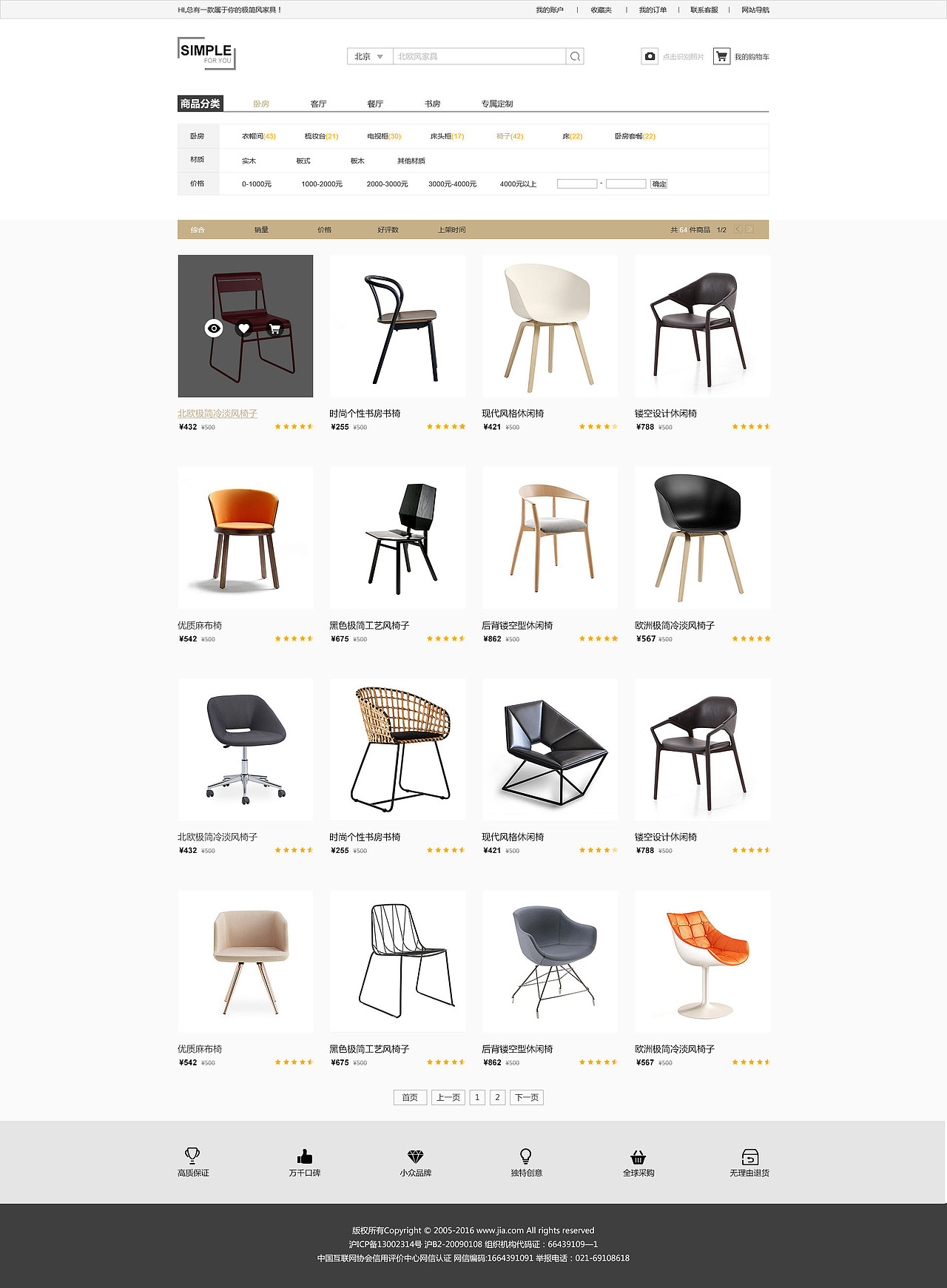This screenshot has width=947, height=1288.
Task: Click the minimum price input field
Action: pyautogui.click(x=577, y=183)
